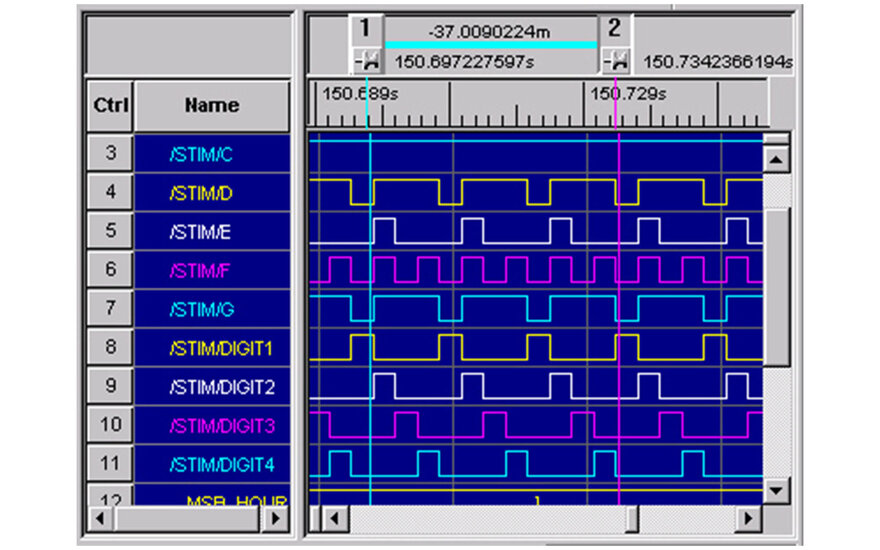The height and width of the screenshot is (550, 880).
Task: Select signal /STIM/C
Action: (x=213, y=154)
